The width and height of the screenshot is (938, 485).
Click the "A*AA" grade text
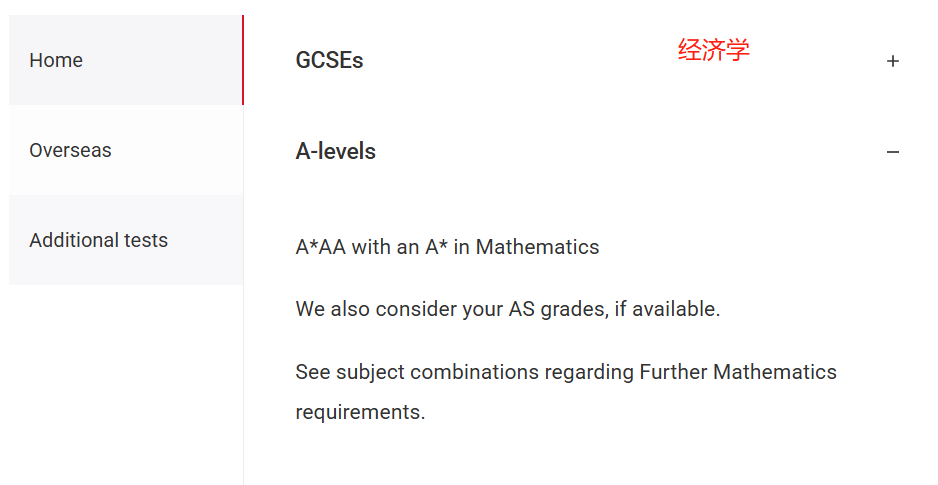click(320, 247)
